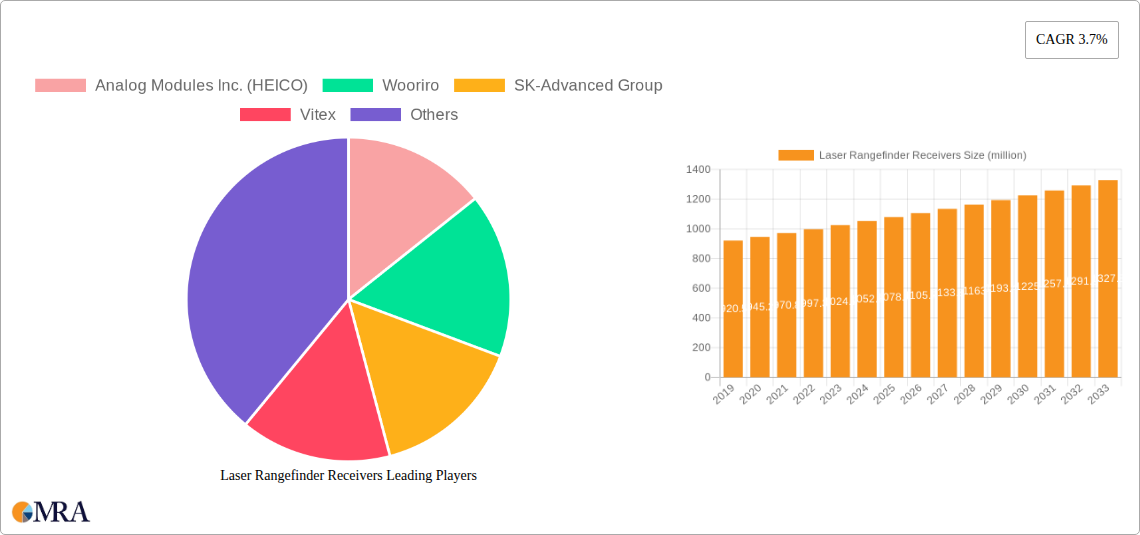Click the 'Wooriro' legend label
1140x535 pixels.
[411, 86]
